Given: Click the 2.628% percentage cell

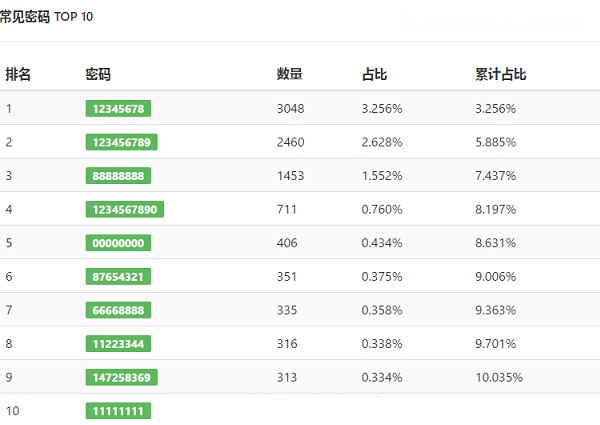Looking at the screenshot, I should (x=382, y=142).
